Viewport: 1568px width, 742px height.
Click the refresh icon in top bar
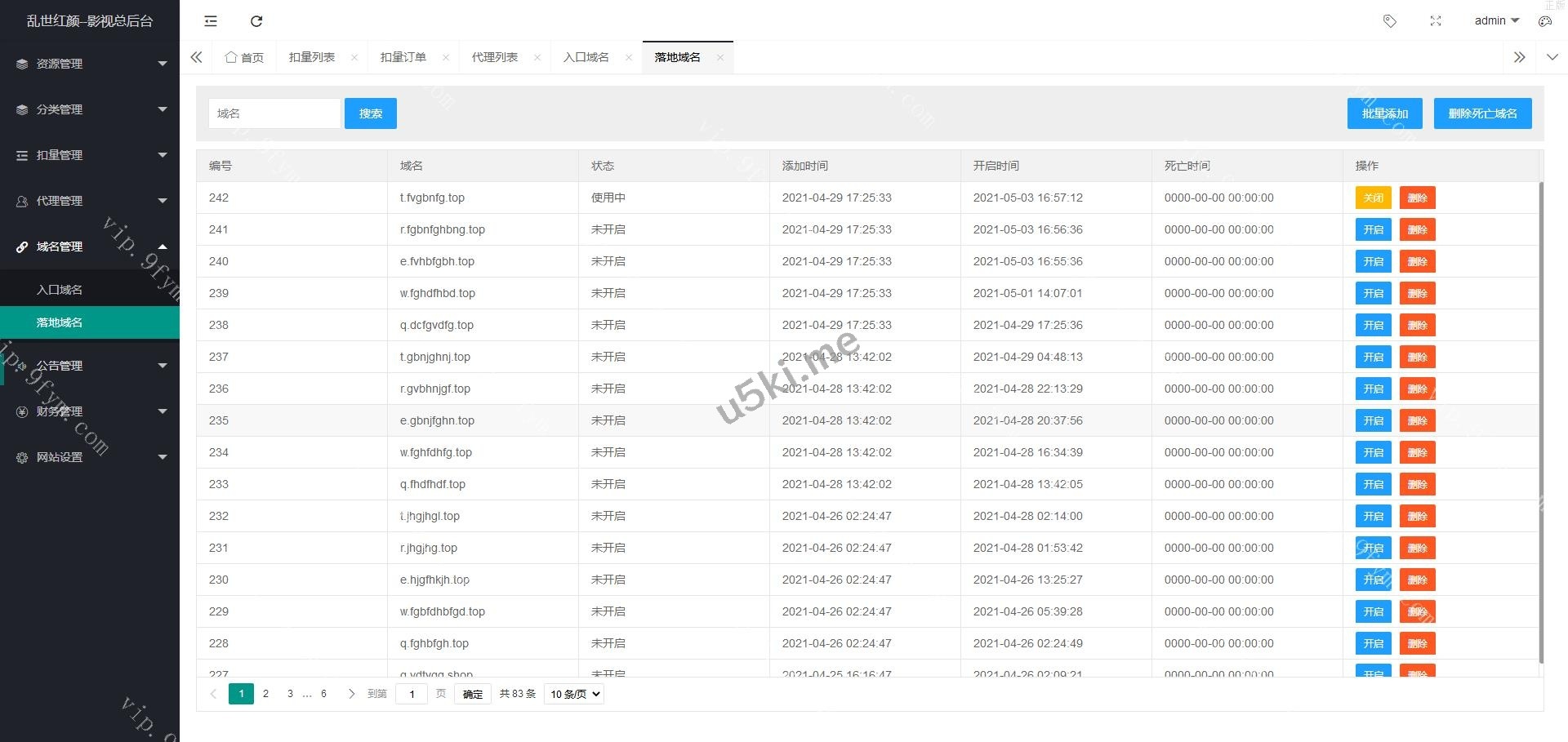tap(256, 21)
